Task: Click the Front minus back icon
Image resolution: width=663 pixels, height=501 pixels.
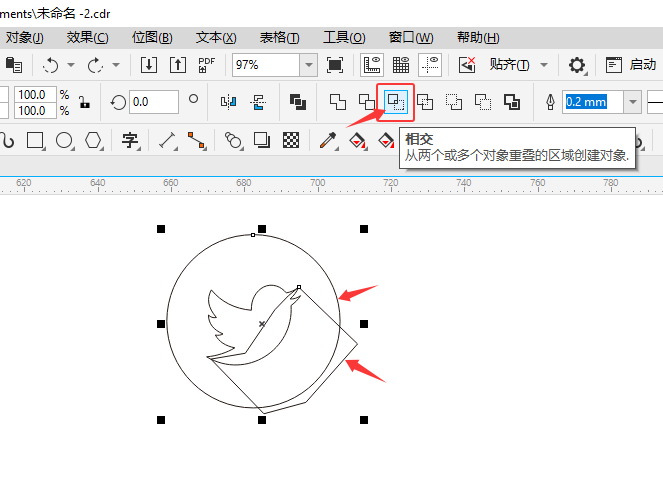Action: [x=454, y=102]
